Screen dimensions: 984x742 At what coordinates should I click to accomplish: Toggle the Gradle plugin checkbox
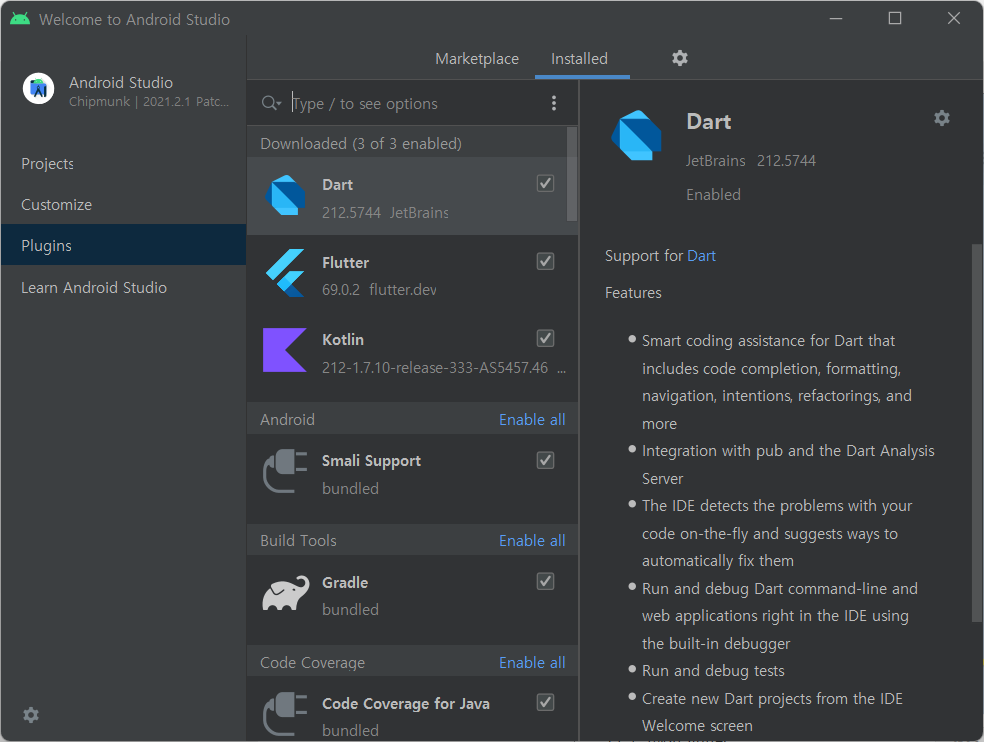545,581
